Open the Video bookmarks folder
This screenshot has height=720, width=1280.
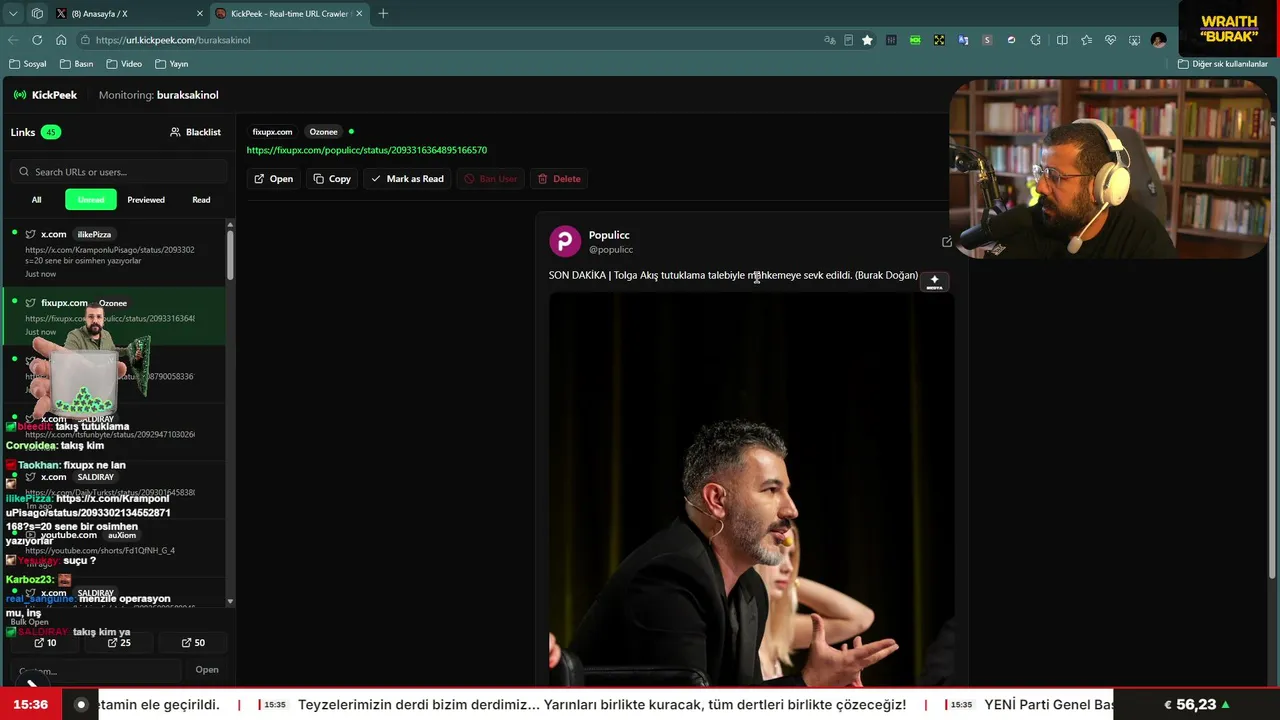tap(125, 64)
